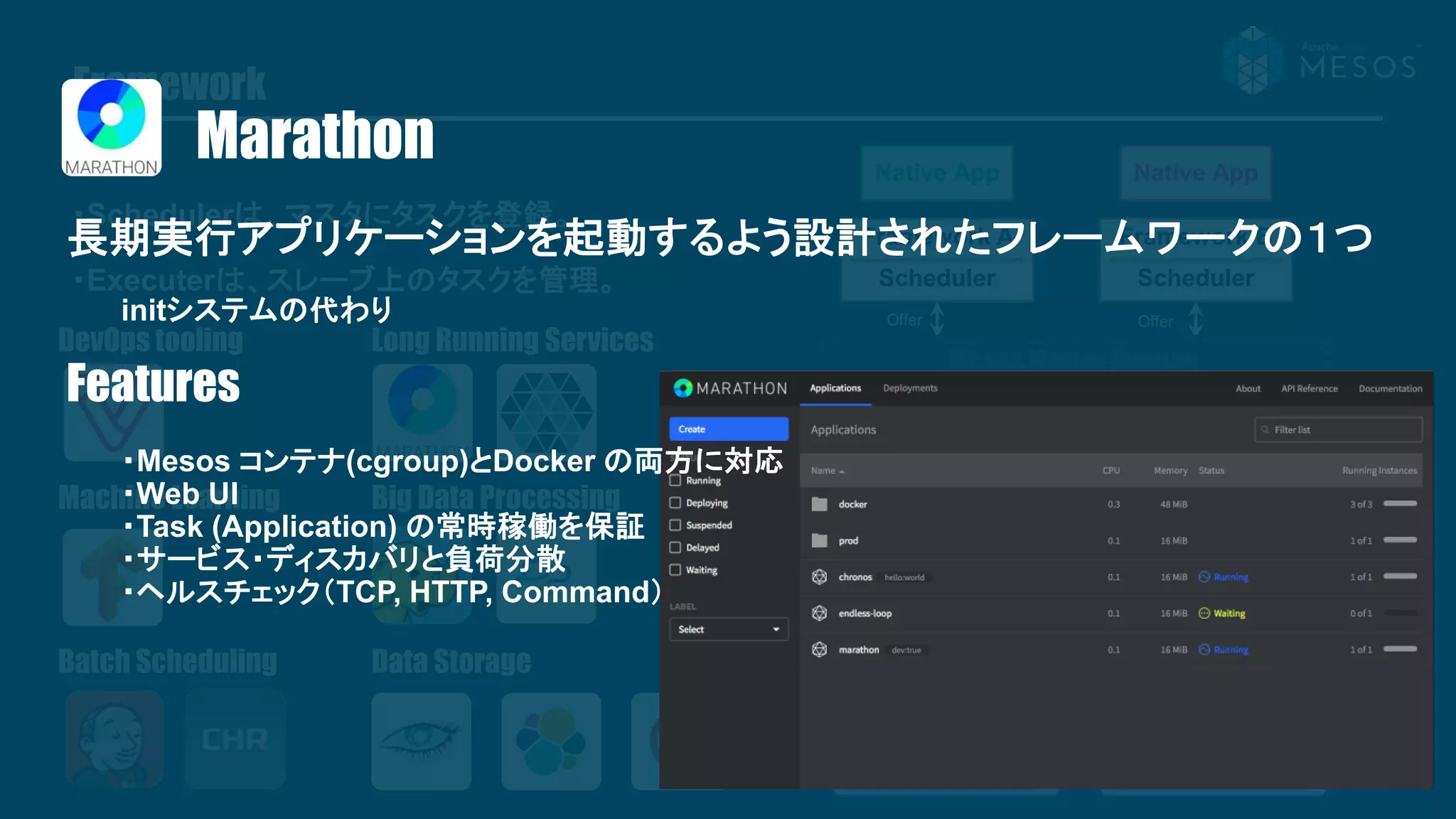This screenshot has width=1456, height=819.
Task: Click the marathon application name
Action: pos(859,649)
